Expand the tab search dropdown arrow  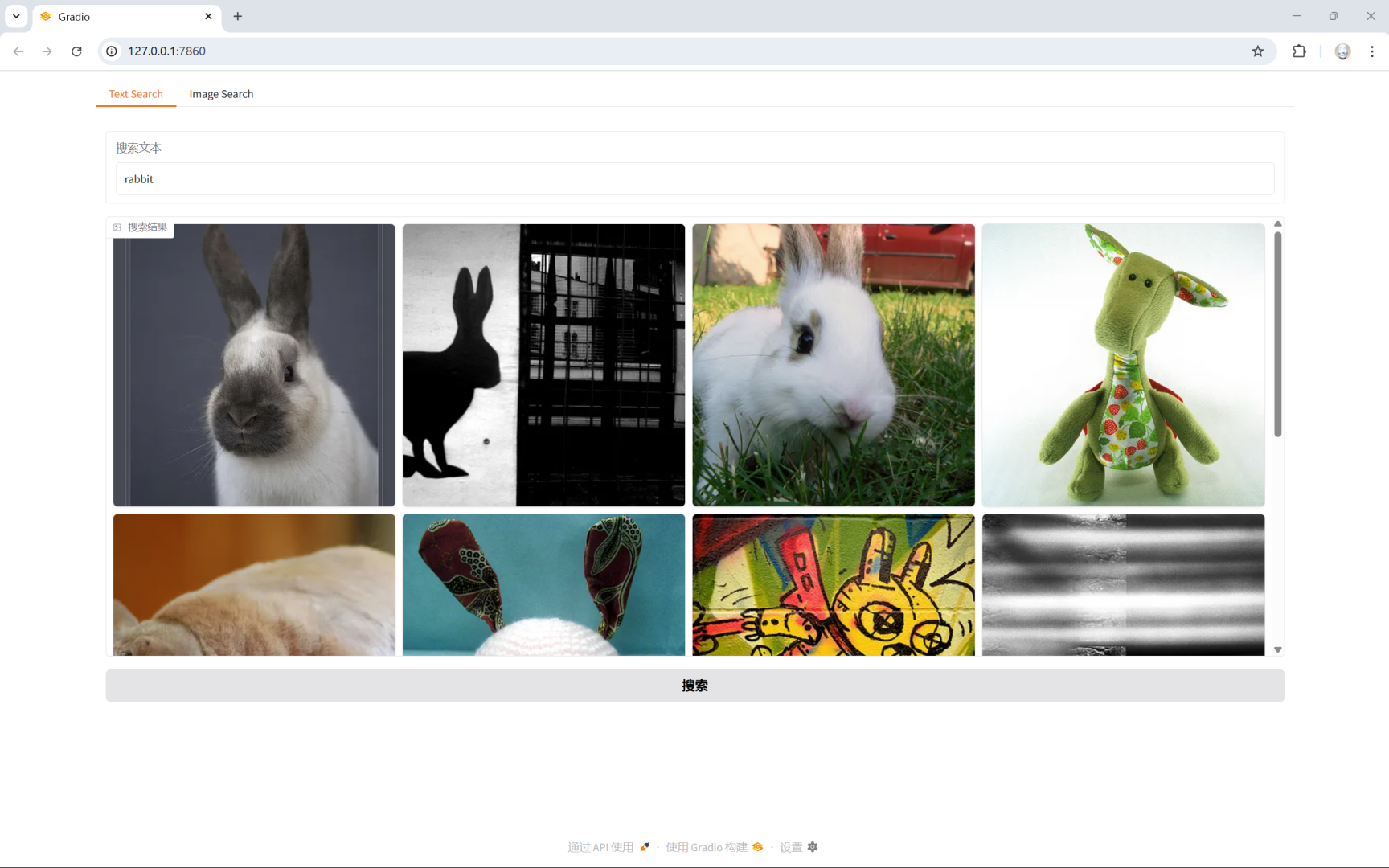point(16,16)
